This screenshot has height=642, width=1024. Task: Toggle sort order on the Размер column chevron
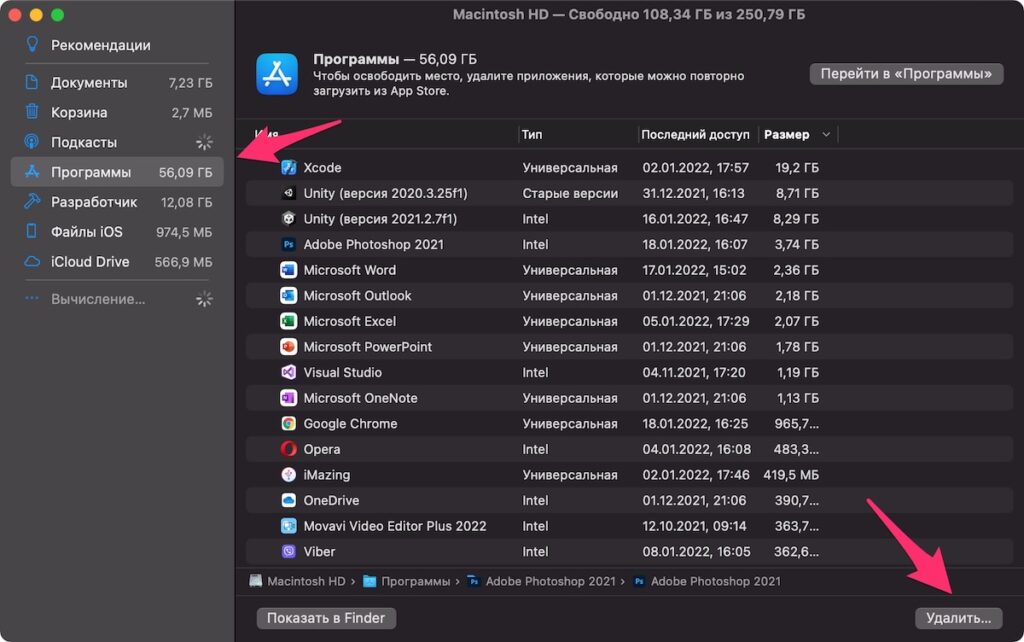(826, 135)
